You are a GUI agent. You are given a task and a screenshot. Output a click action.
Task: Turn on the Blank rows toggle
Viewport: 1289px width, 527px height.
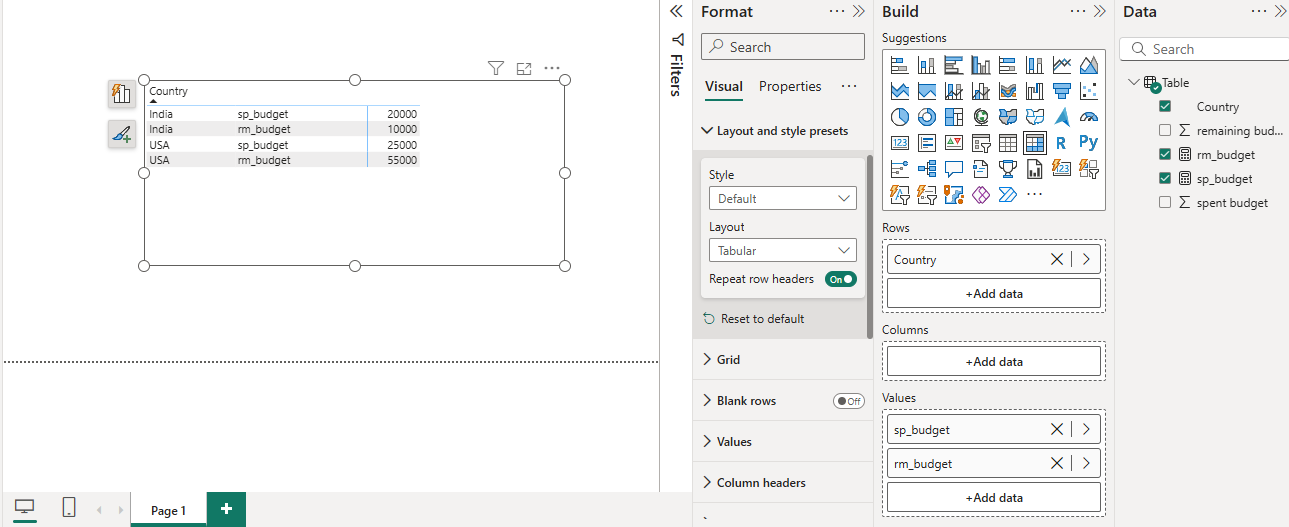(849, 401)
